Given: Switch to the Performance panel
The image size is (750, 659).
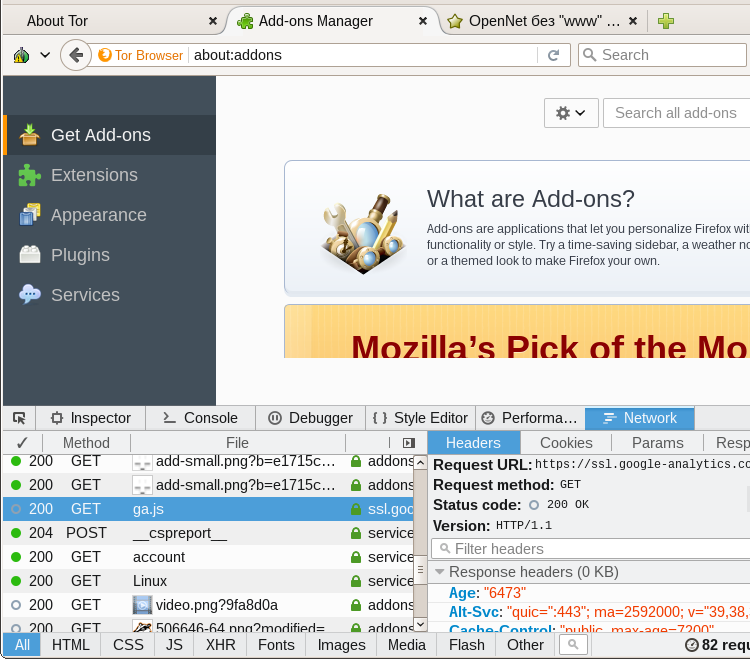Looking at the screenshot, I should coord(530,418).
